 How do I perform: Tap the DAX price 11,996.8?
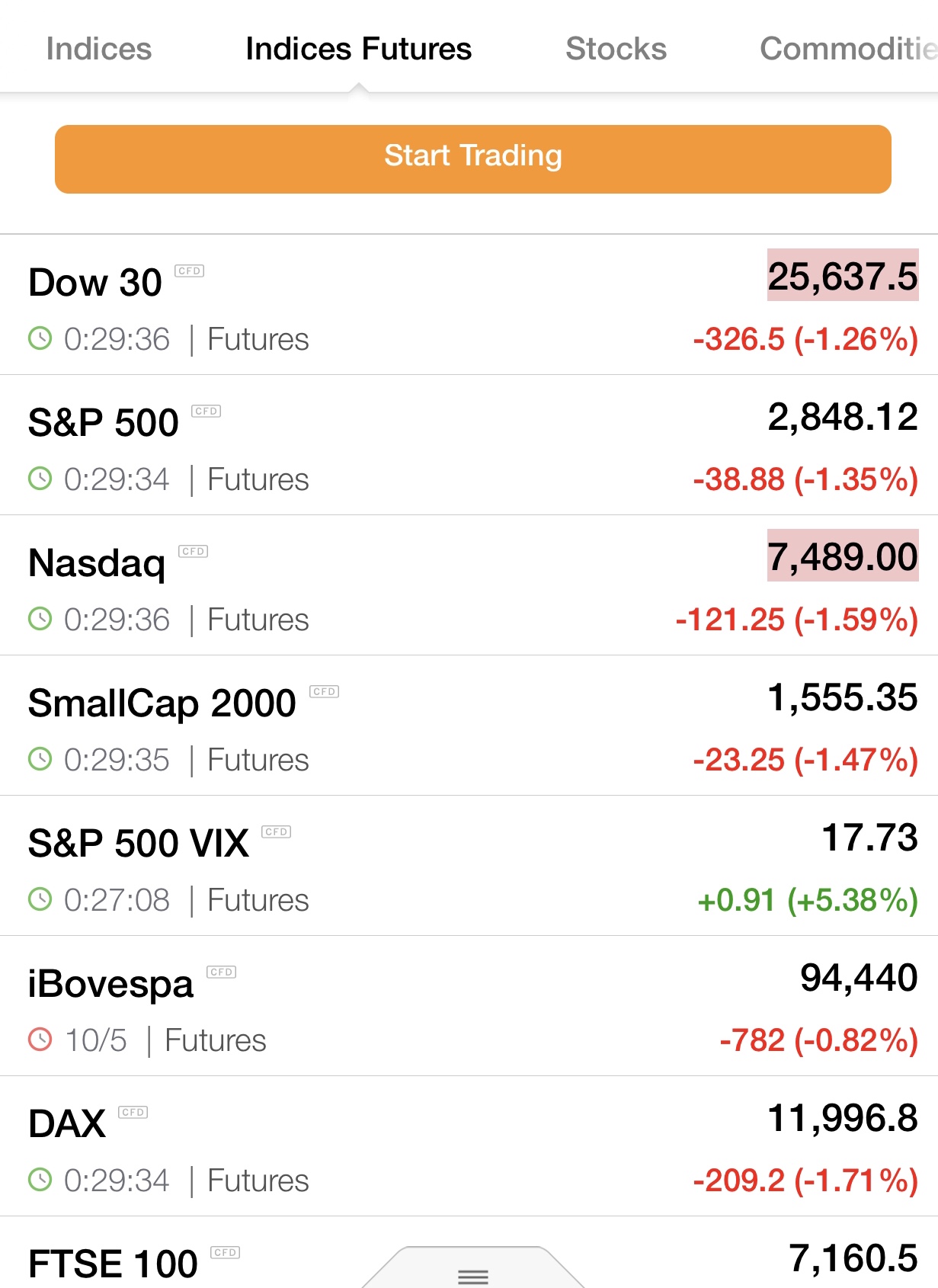[x=842, y=1118]
